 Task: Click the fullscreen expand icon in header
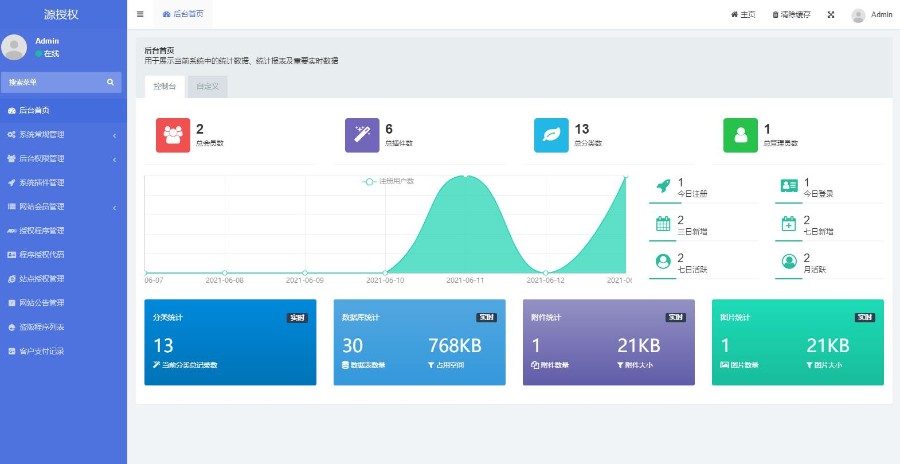click(x=830, y=15)
